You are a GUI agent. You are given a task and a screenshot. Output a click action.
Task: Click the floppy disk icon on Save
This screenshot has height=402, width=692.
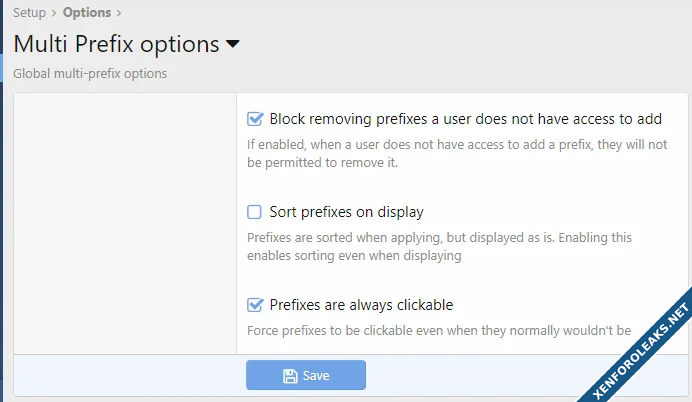coord(290,376)
